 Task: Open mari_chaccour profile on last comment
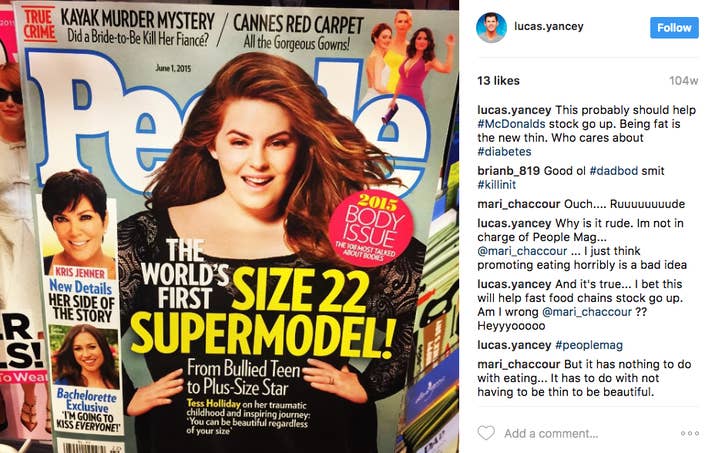[518, 364]
